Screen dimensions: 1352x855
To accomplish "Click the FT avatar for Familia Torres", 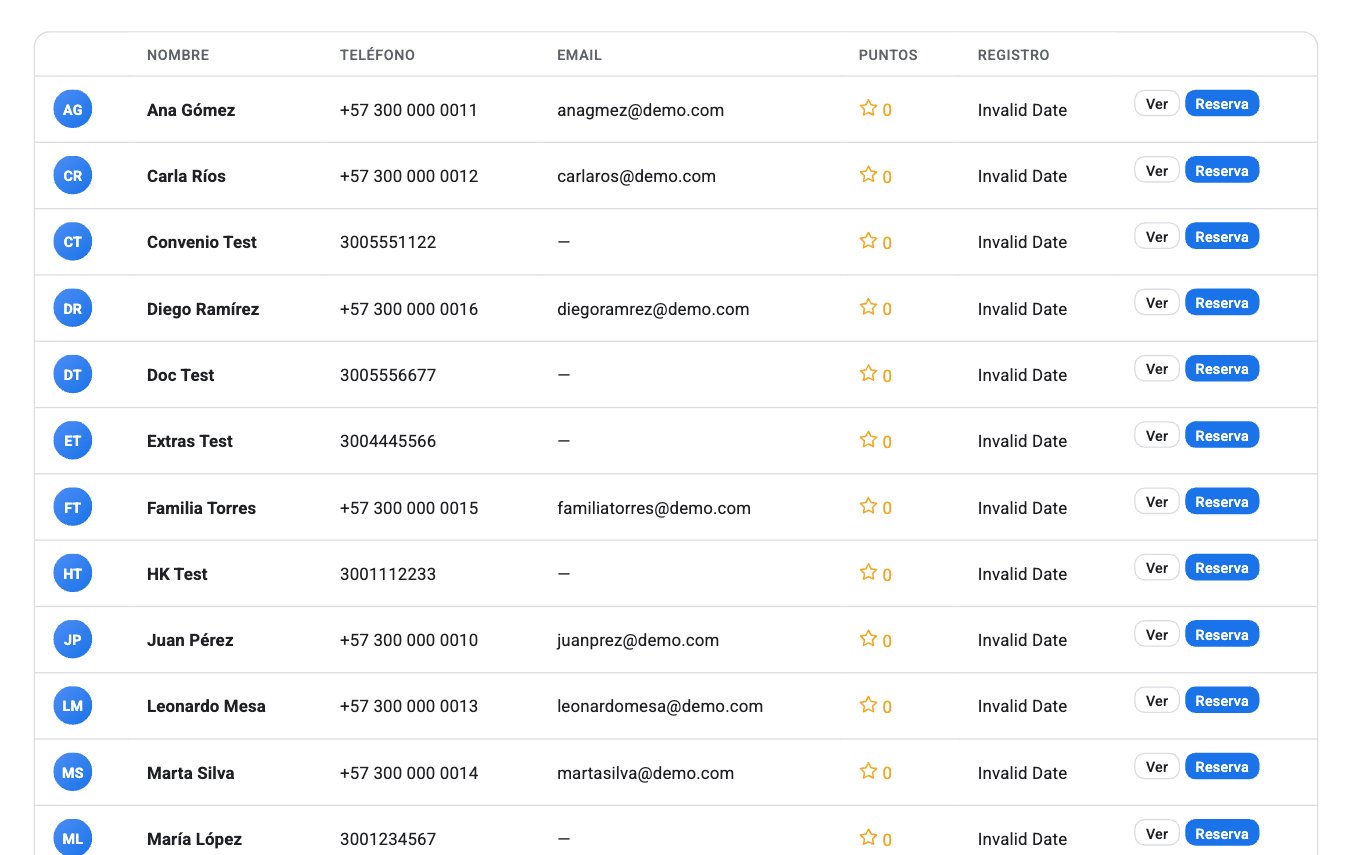I will (x=73, y=508).
